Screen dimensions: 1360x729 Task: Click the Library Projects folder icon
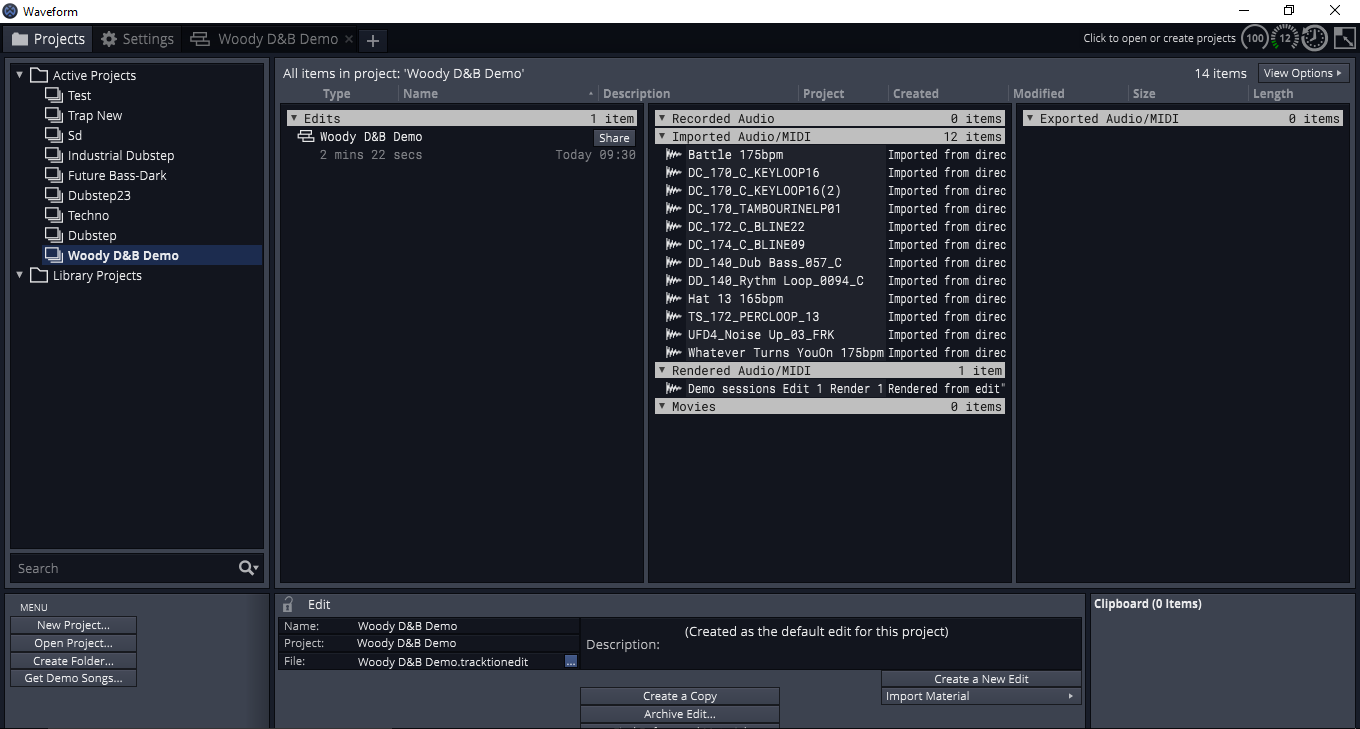point(39,275)
